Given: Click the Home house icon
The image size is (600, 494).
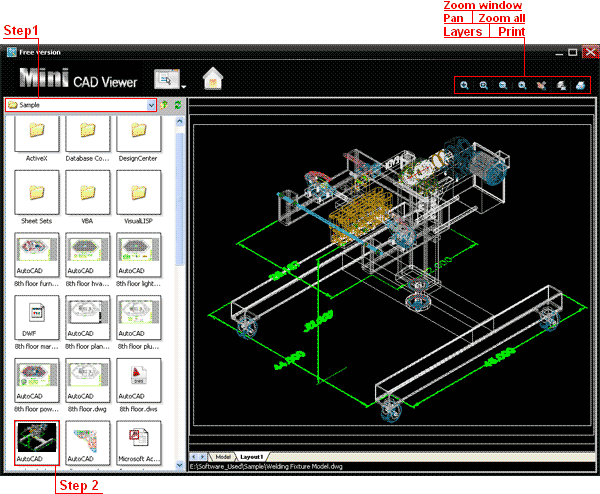Looking at the screenshot, I should click(x=213, y=78).
